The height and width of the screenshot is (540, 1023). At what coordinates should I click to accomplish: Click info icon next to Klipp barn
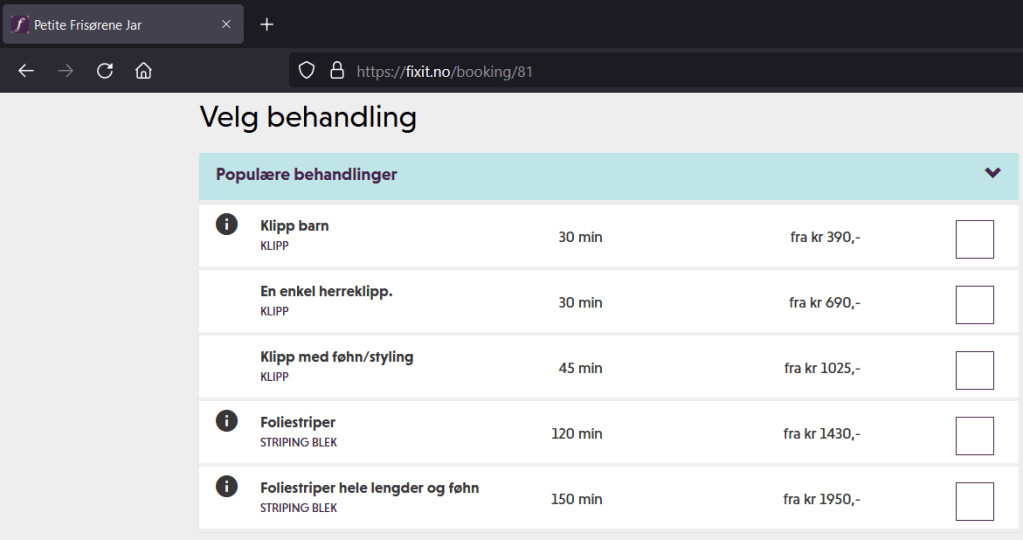click(227, 224)
